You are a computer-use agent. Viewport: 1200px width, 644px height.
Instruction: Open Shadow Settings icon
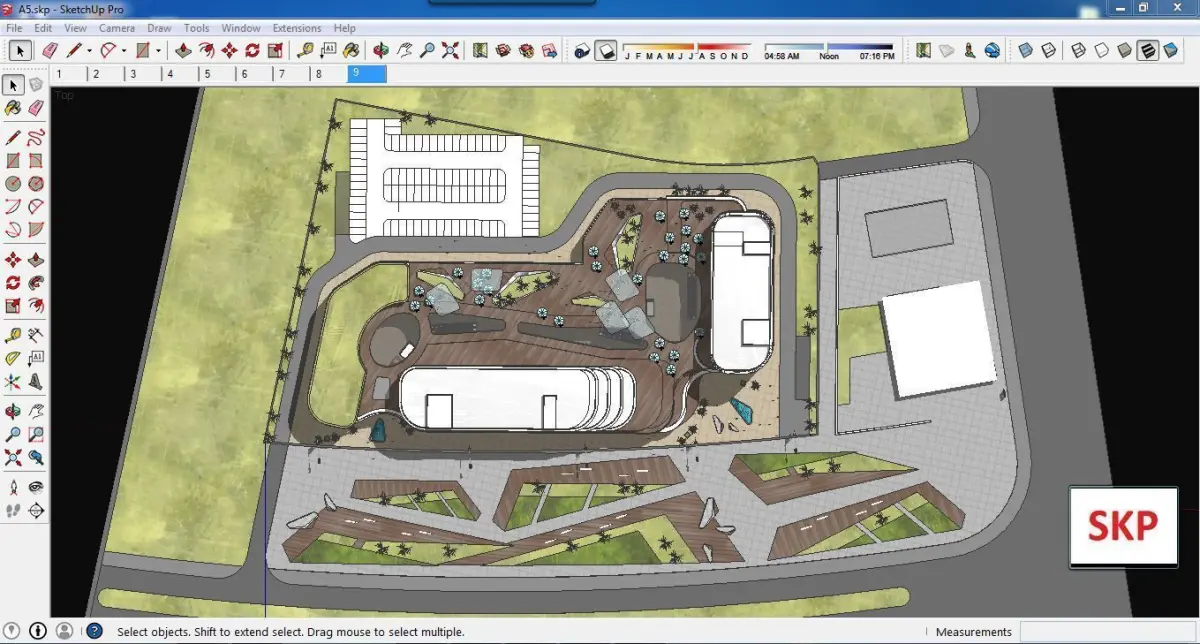tap(582, 50)
